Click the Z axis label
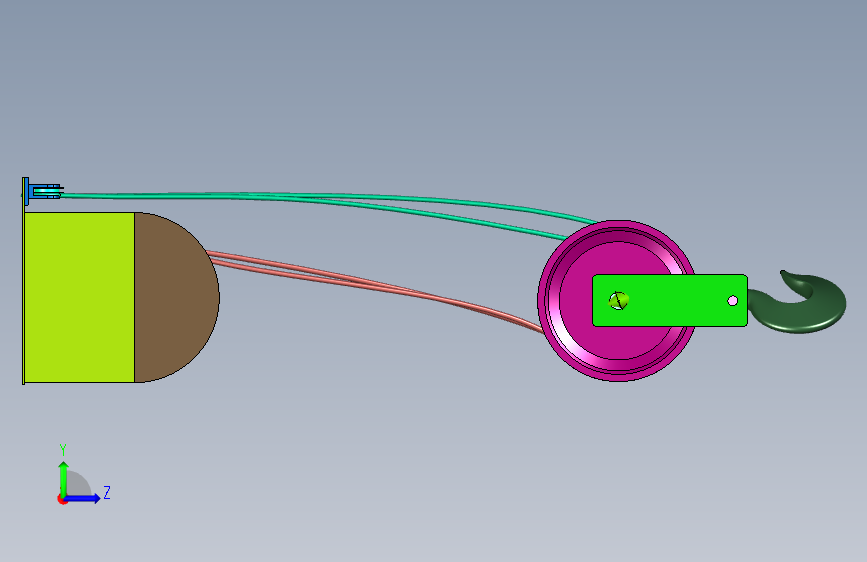The height and width of the screenshot is (562, 867). pos(107,492)
